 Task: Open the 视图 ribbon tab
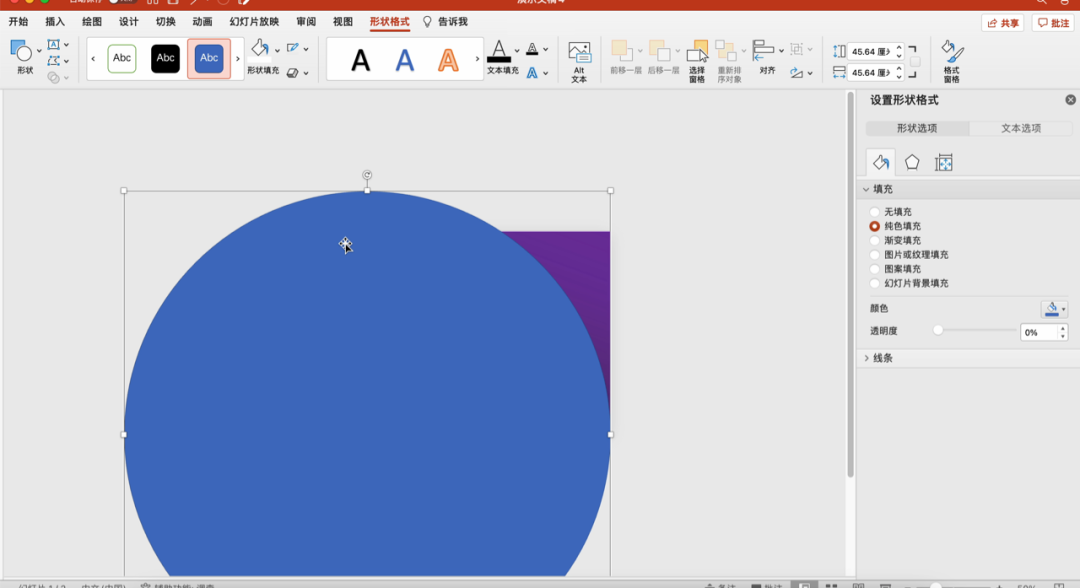pos(343,22)
